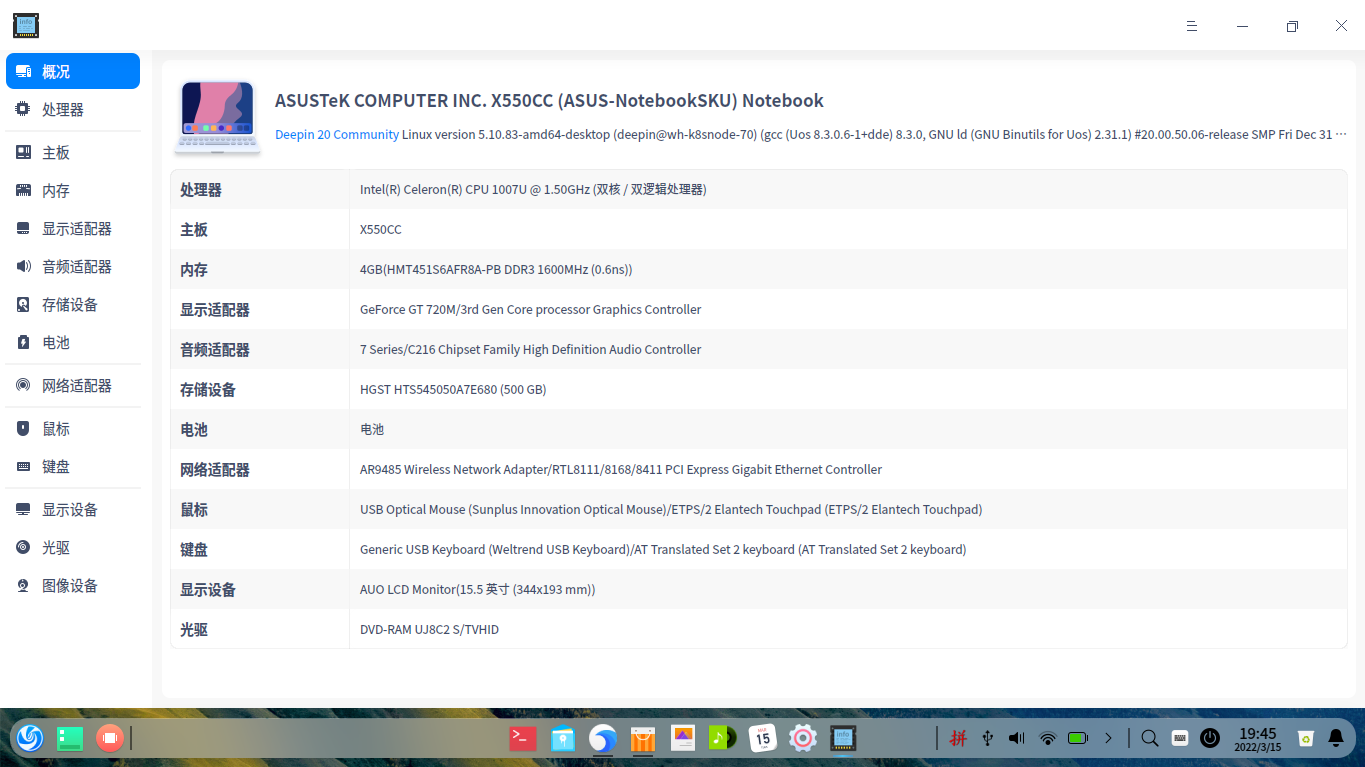Select the 光驱 optical drive sidebar entry

pyautogui.click(x=73, y=547)
